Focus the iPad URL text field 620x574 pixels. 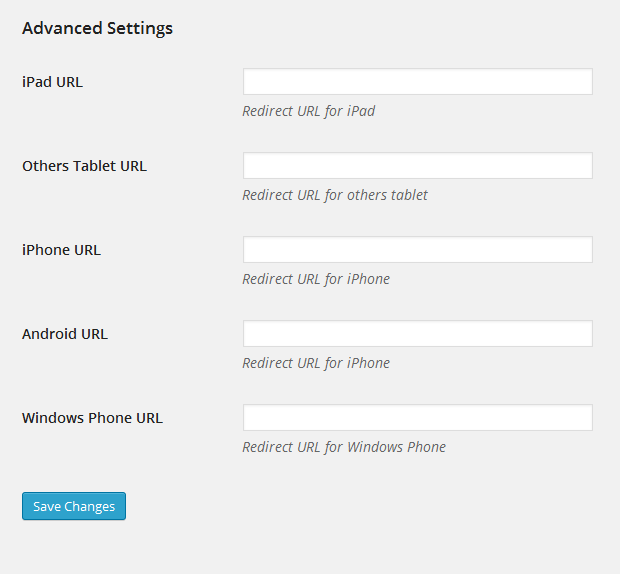[x=418, y=81]
